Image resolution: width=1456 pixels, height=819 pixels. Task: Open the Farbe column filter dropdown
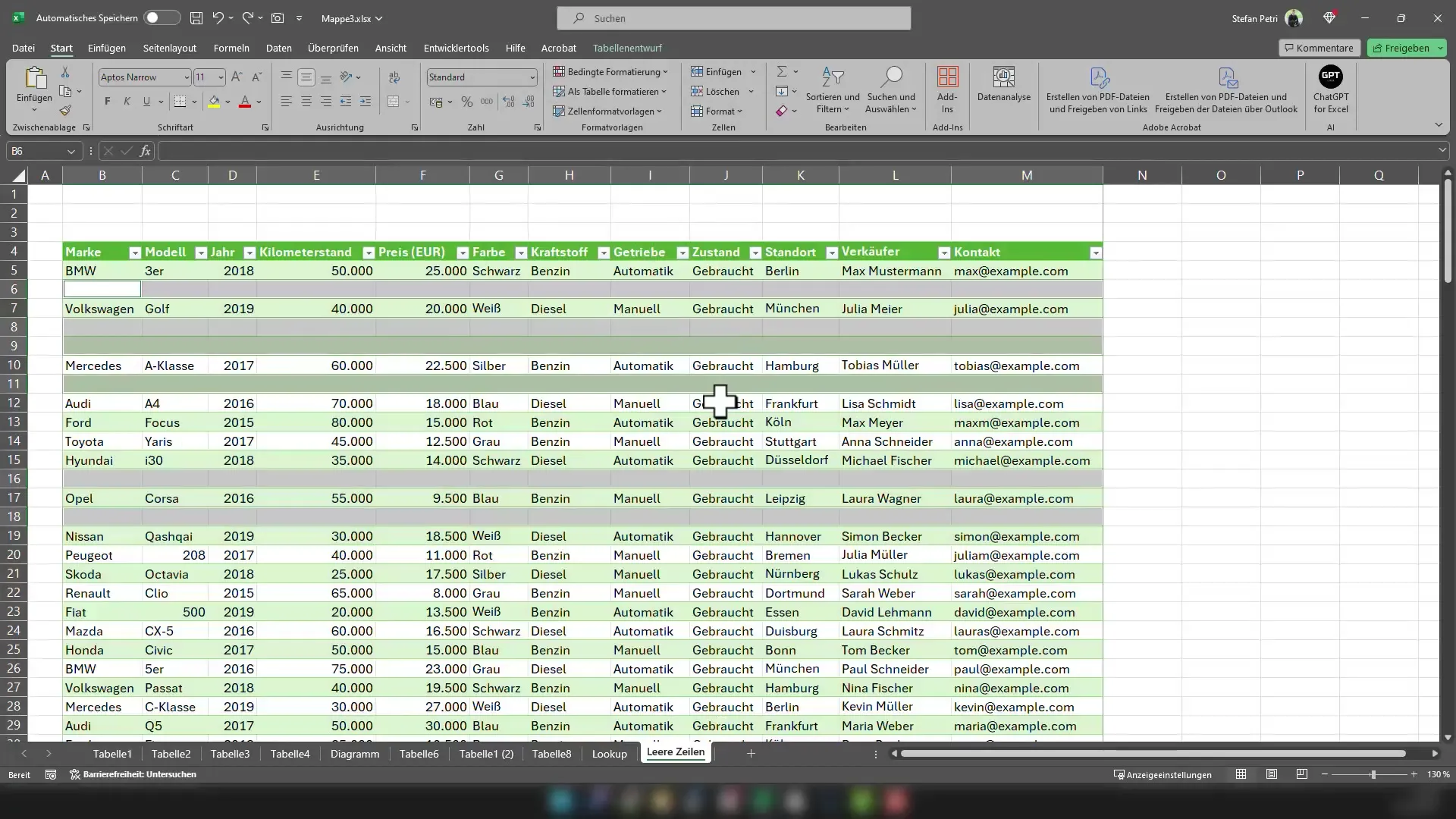(x=521, y=253)
